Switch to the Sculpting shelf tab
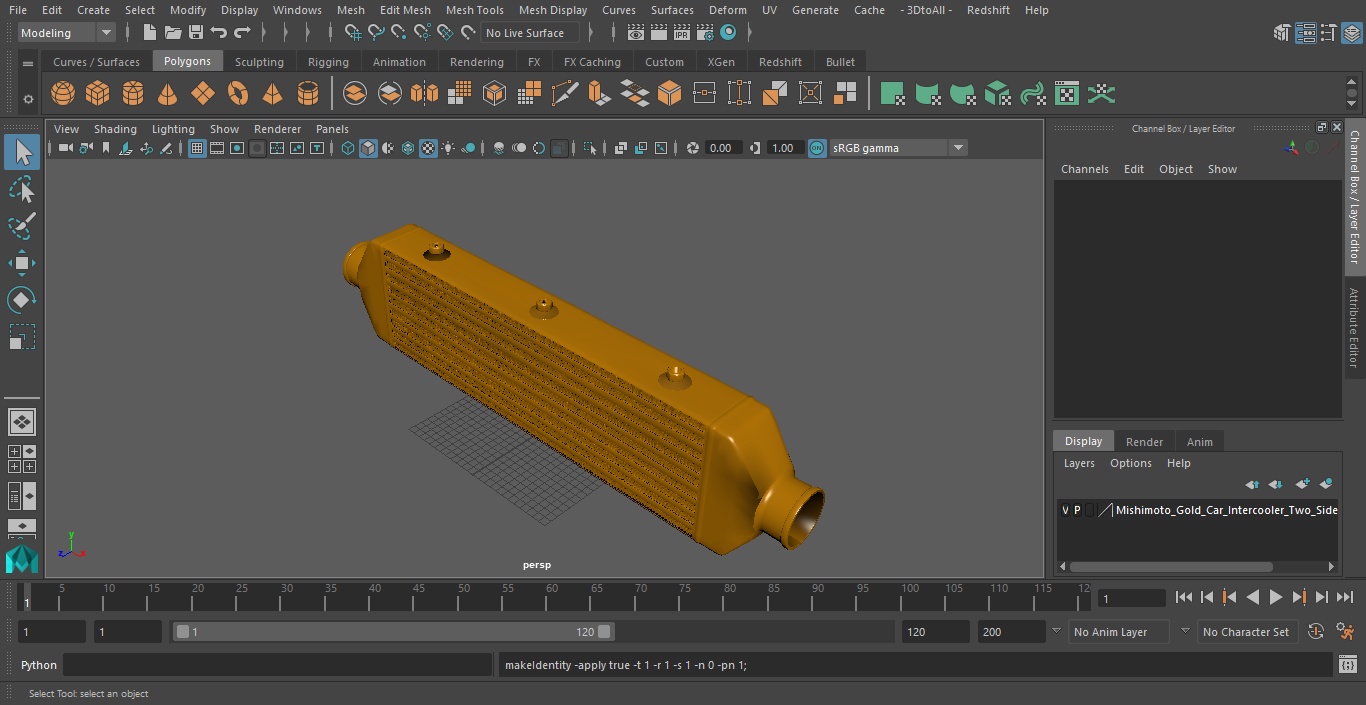The image size is (1366, 705). pyautogui.click(x=259, y=62)
